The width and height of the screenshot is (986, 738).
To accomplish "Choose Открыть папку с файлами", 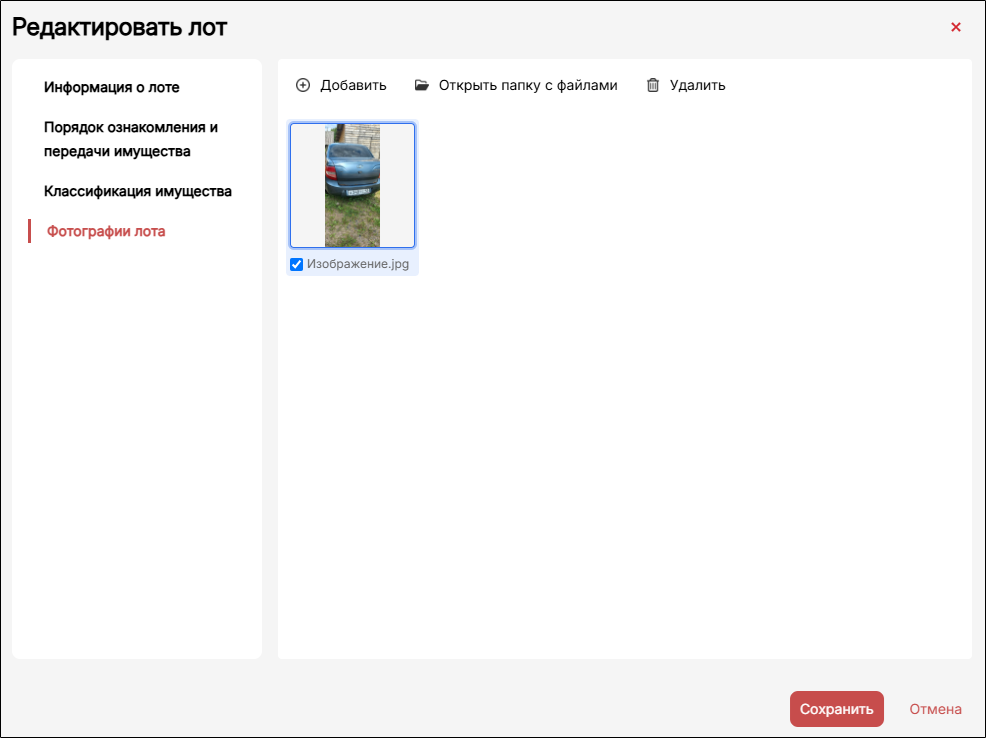I will 528,85.
